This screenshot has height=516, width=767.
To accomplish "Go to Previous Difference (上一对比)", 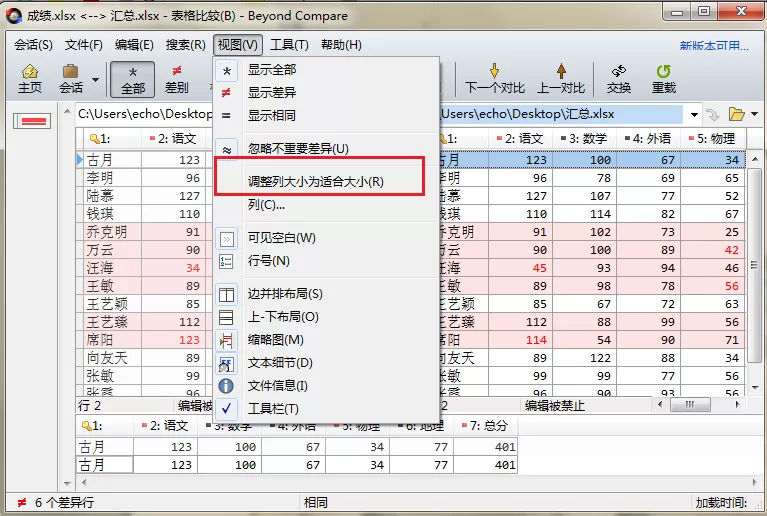I will (561, 79).
